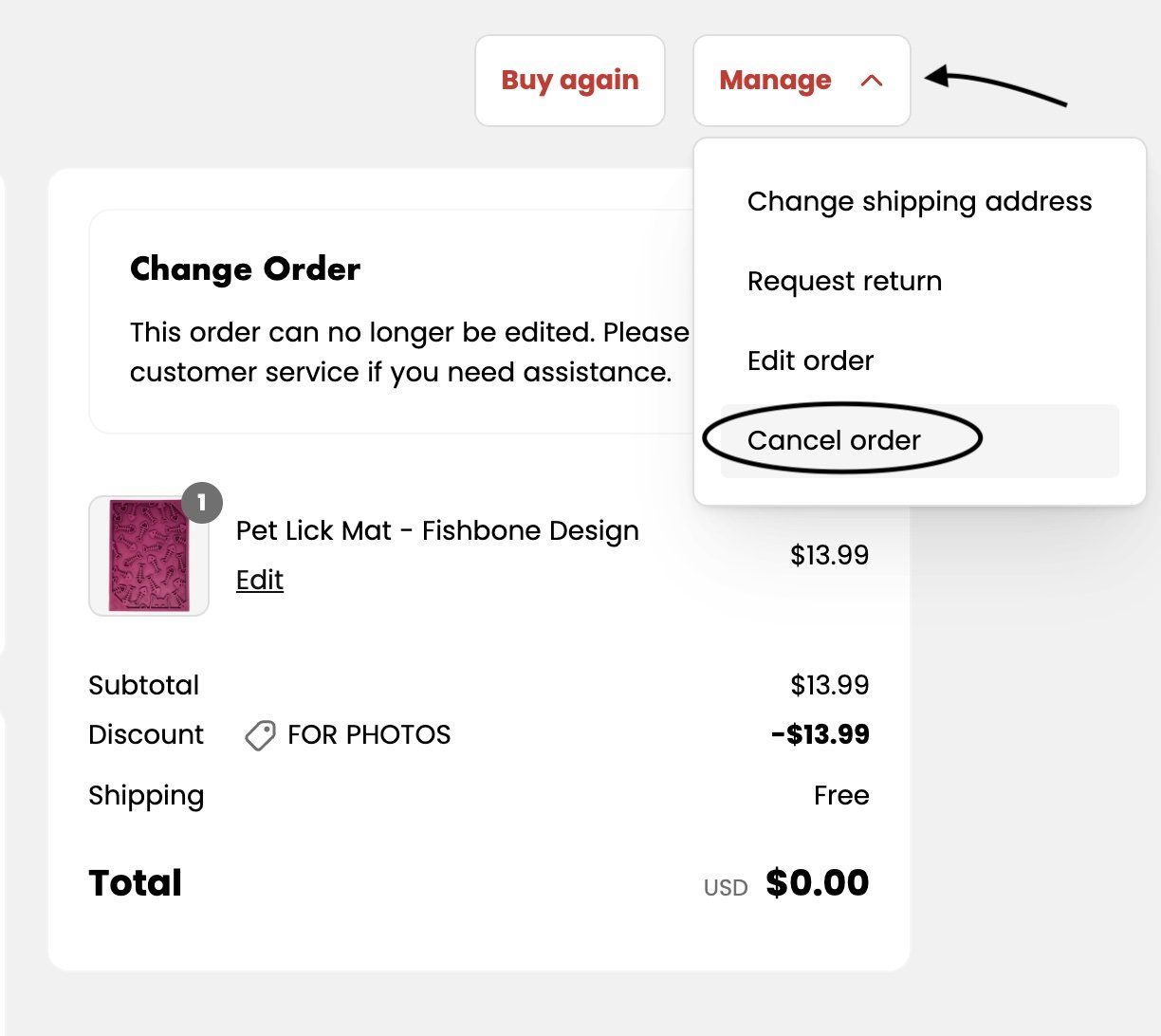Click the Subtotal label
The image size is (1161, 1036).
[144, 685]
